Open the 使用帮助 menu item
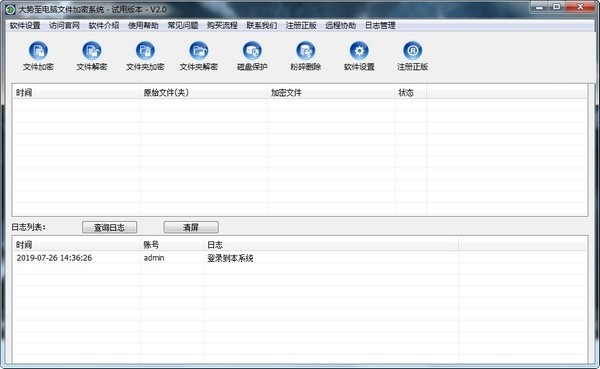The width and height of the screenshot is (600, 369). pyautogui.click(x=143, y=26)
